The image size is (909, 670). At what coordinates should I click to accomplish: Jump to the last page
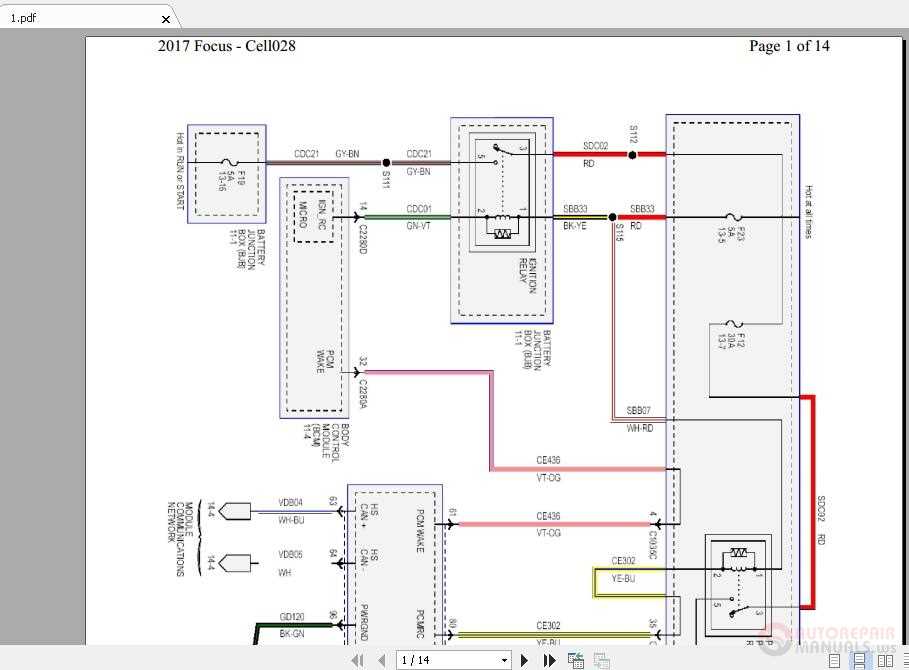(549, 660)
